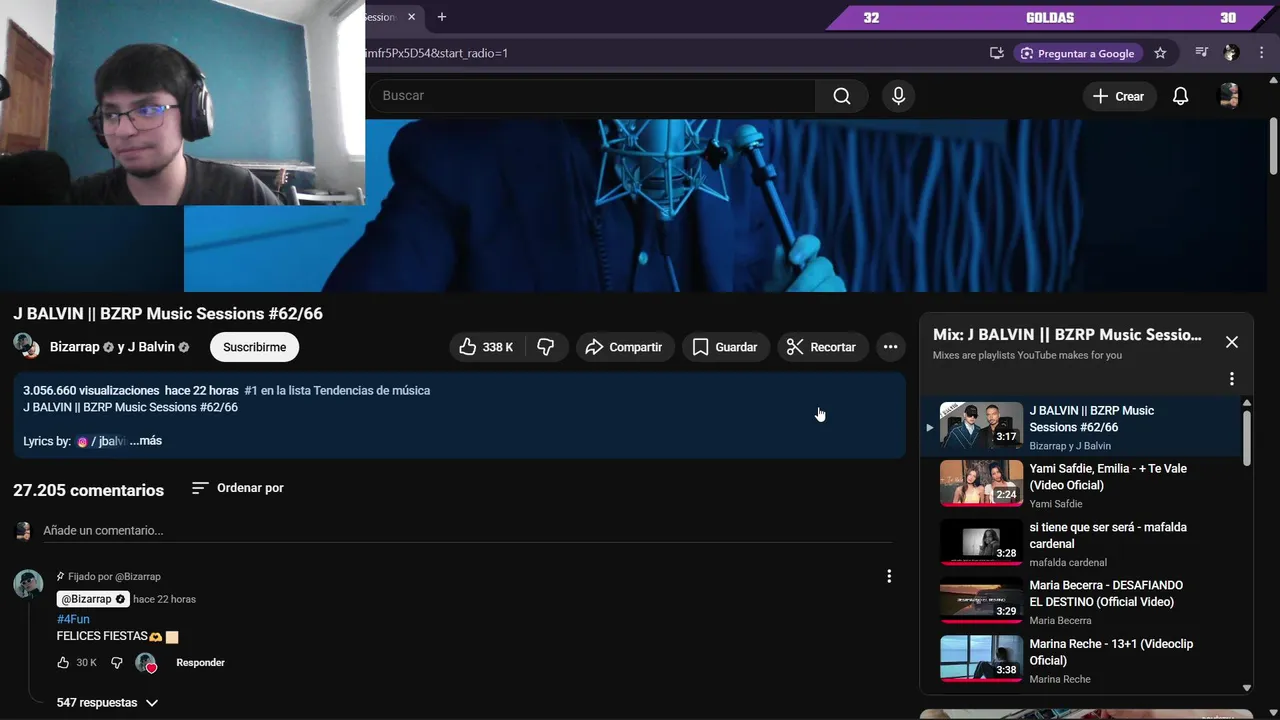This screenshot has width=1280, height=720.
Task: Expand 547 respuestas replies
Action: coord(107,703)
